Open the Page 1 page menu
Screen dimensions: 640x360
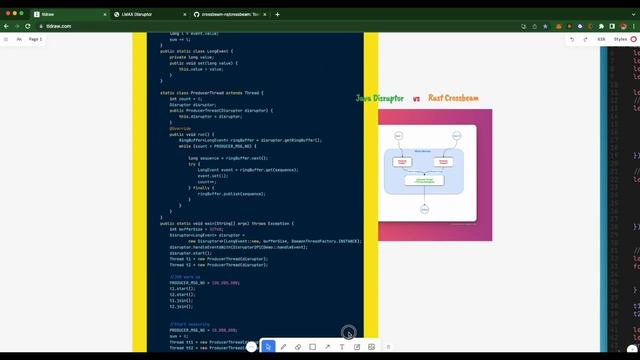pos(36,39)
